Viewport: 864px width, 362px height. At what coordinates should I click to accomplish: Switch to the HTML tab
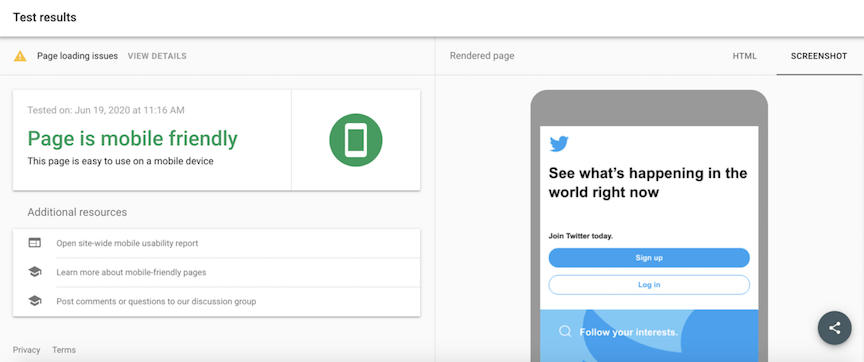click(x=744, y=56)
